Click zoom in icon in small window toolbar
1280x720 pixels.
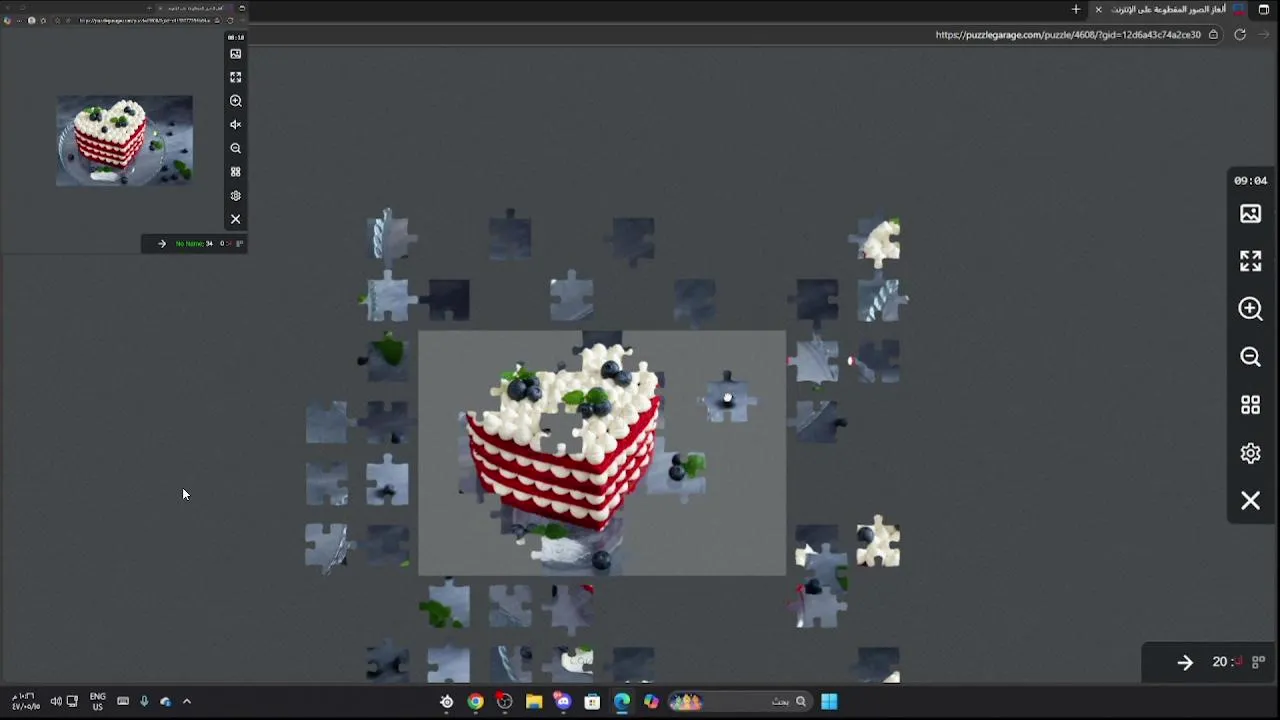coord(236,101)
